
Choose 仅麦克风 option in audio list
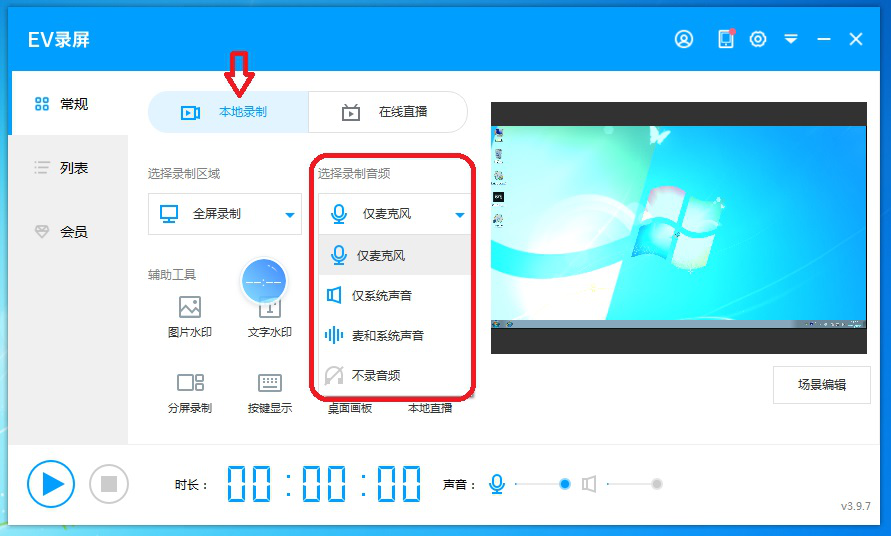pyautogui.click(x=394, y=255)
